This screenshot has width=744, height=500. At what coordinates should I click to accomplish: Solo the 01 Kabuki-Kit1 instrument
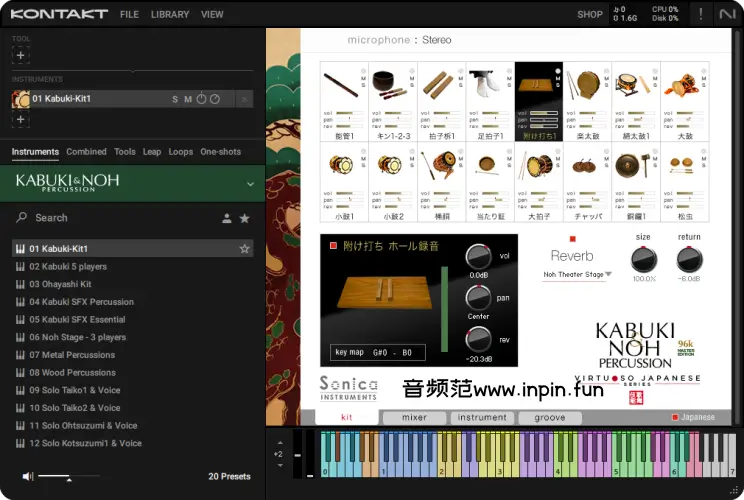pyautogui.click(x=175, y=99)
